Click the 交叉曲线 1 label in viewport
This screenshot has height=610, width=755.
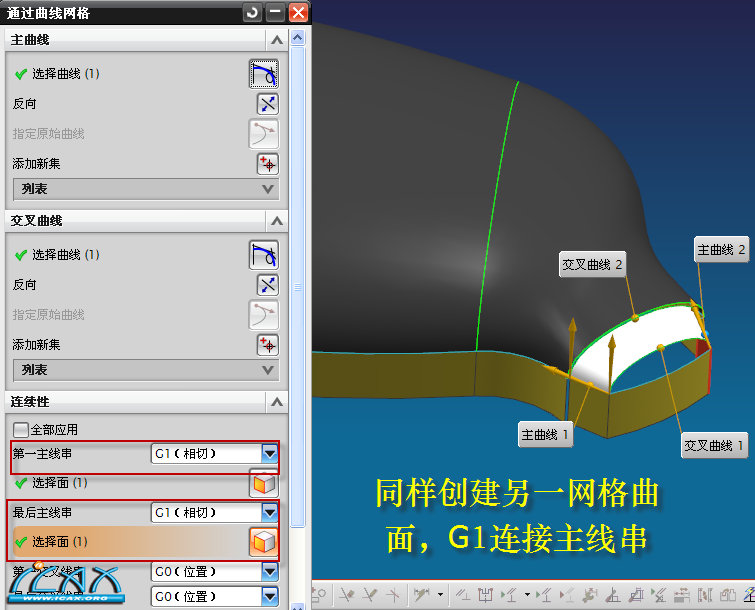(x=715, y=445)
